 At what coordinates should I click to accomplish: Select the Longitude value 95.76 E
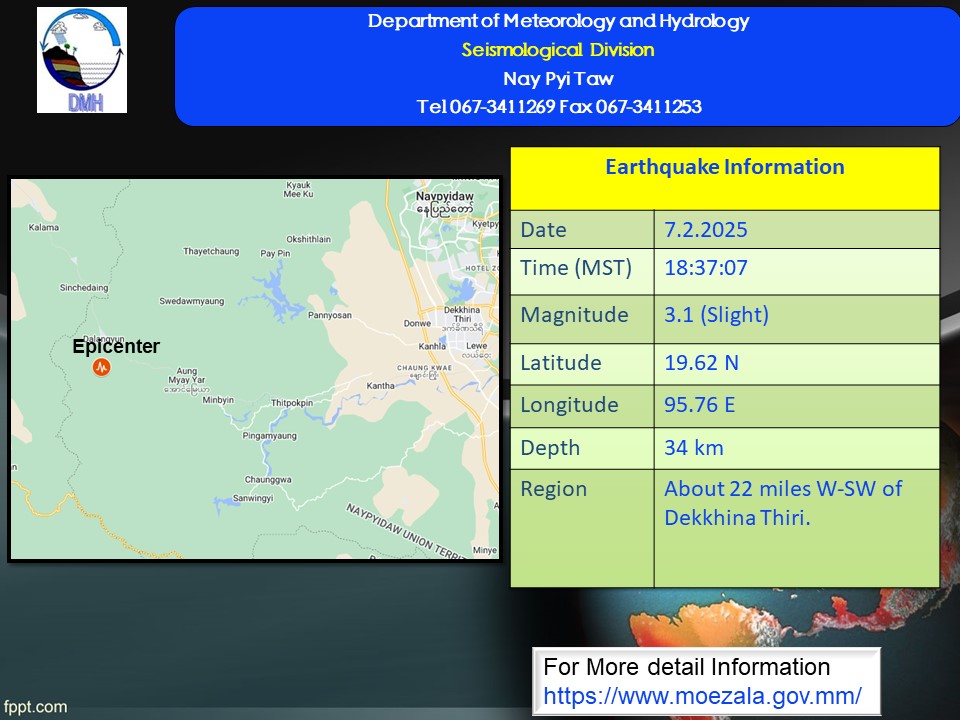click(x=700, y=405)
